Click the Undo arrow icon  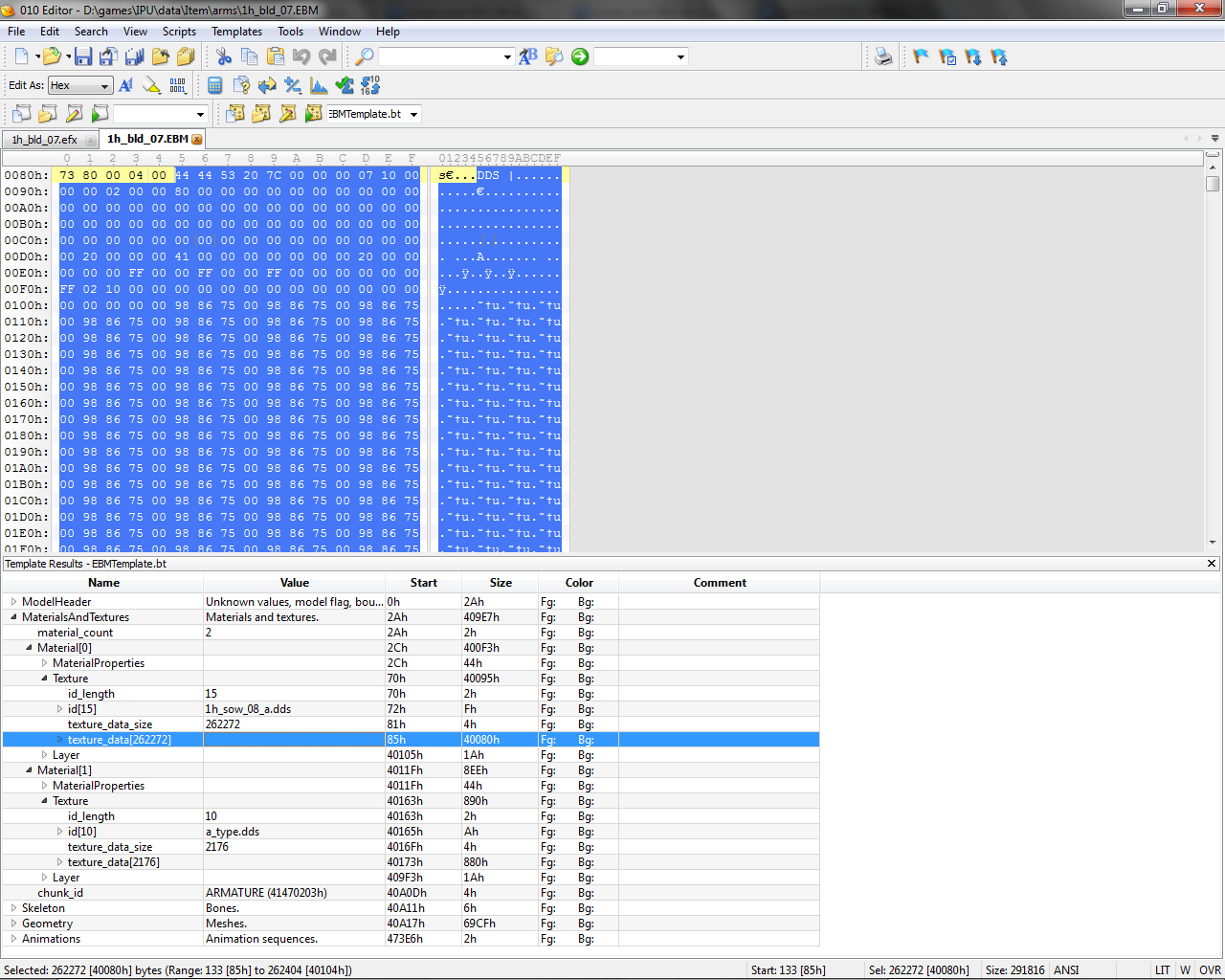pos(301,56)
